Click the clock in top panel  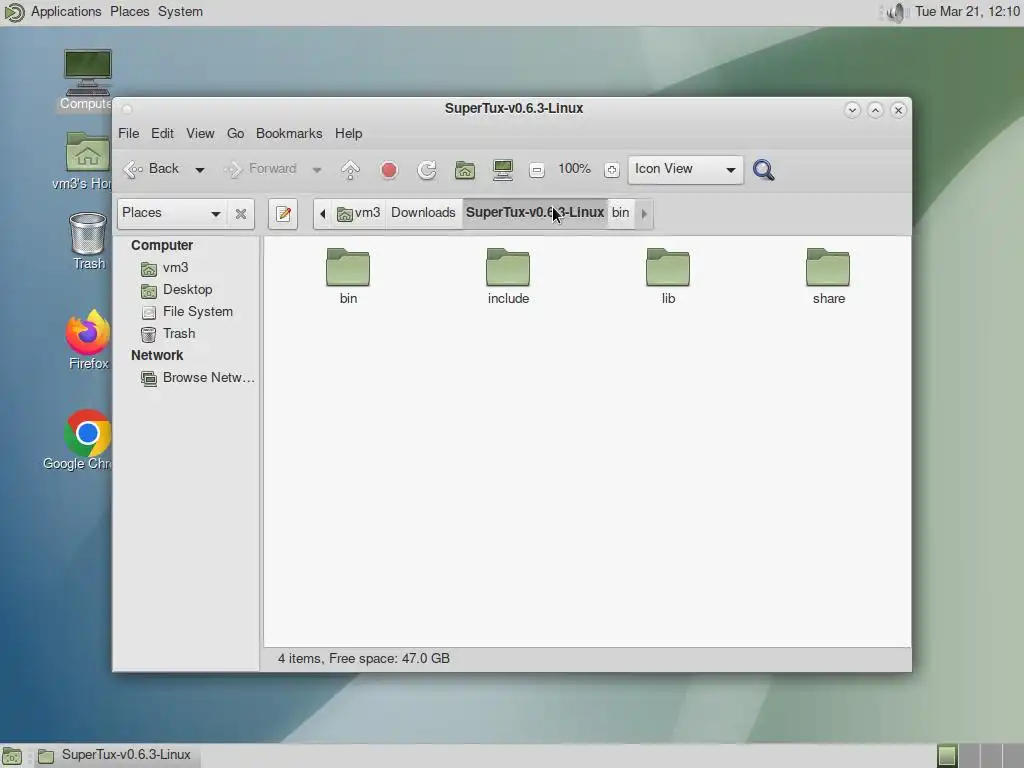coord(967,12)
